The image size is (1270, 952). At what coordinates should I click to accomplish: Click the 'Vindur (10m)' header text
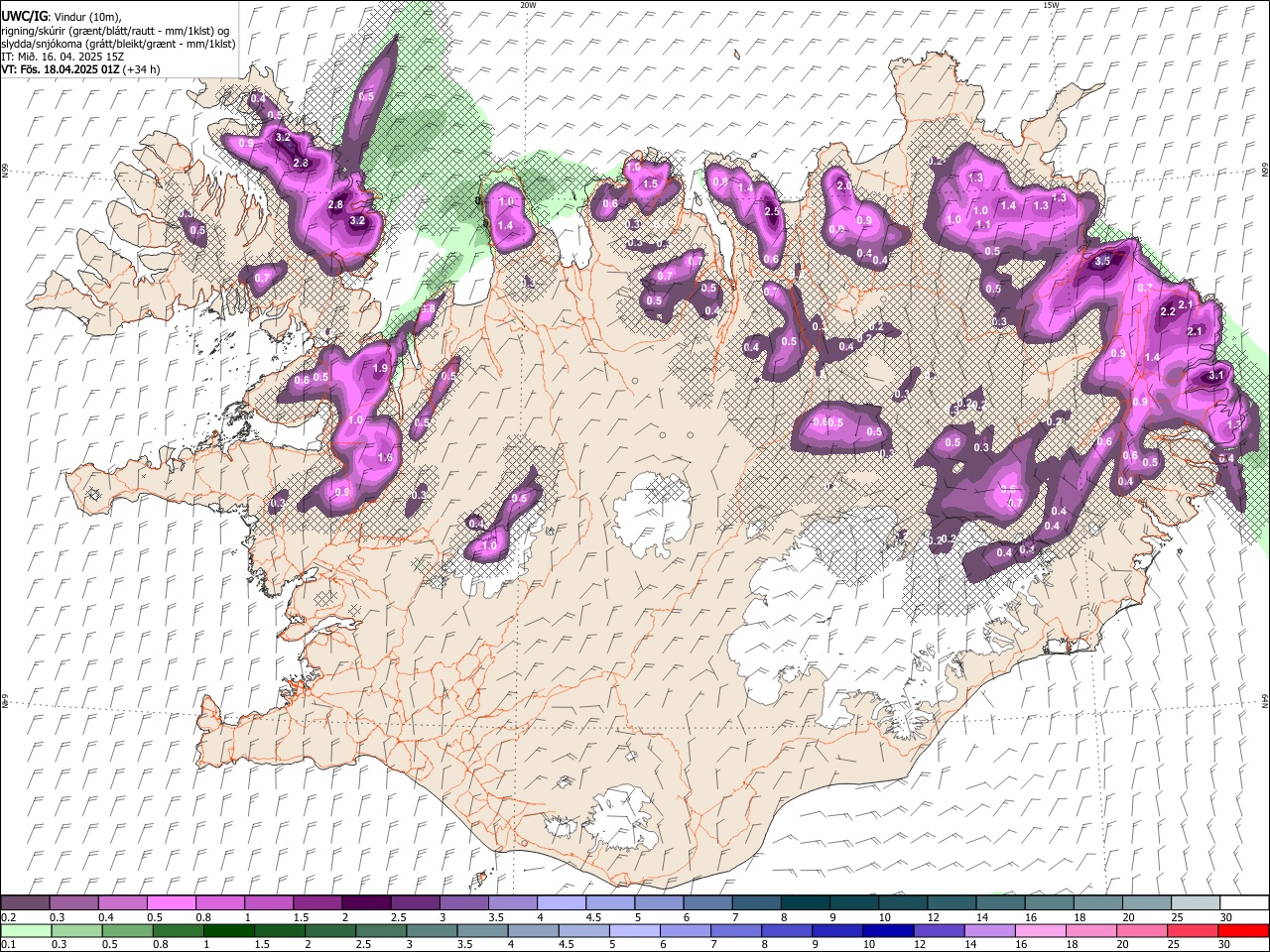tap(86, 17)
